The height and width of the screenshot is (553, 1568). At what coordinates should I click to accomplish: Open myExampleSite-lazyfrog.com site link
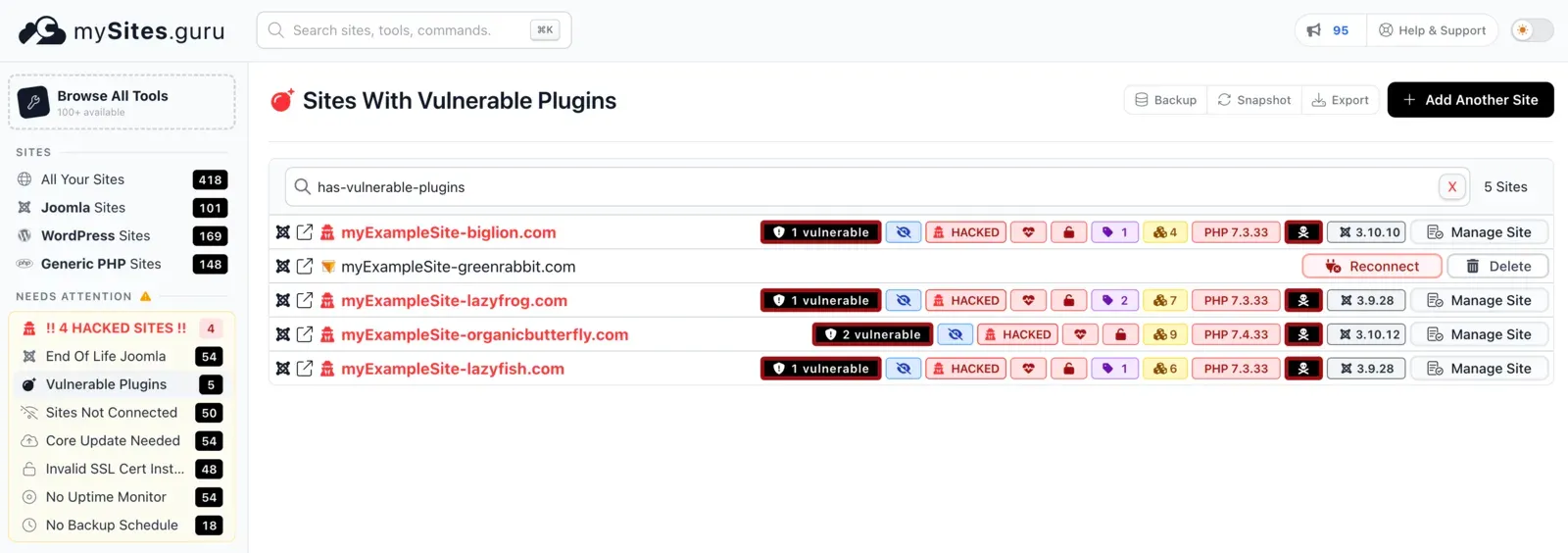click(454, 301)
